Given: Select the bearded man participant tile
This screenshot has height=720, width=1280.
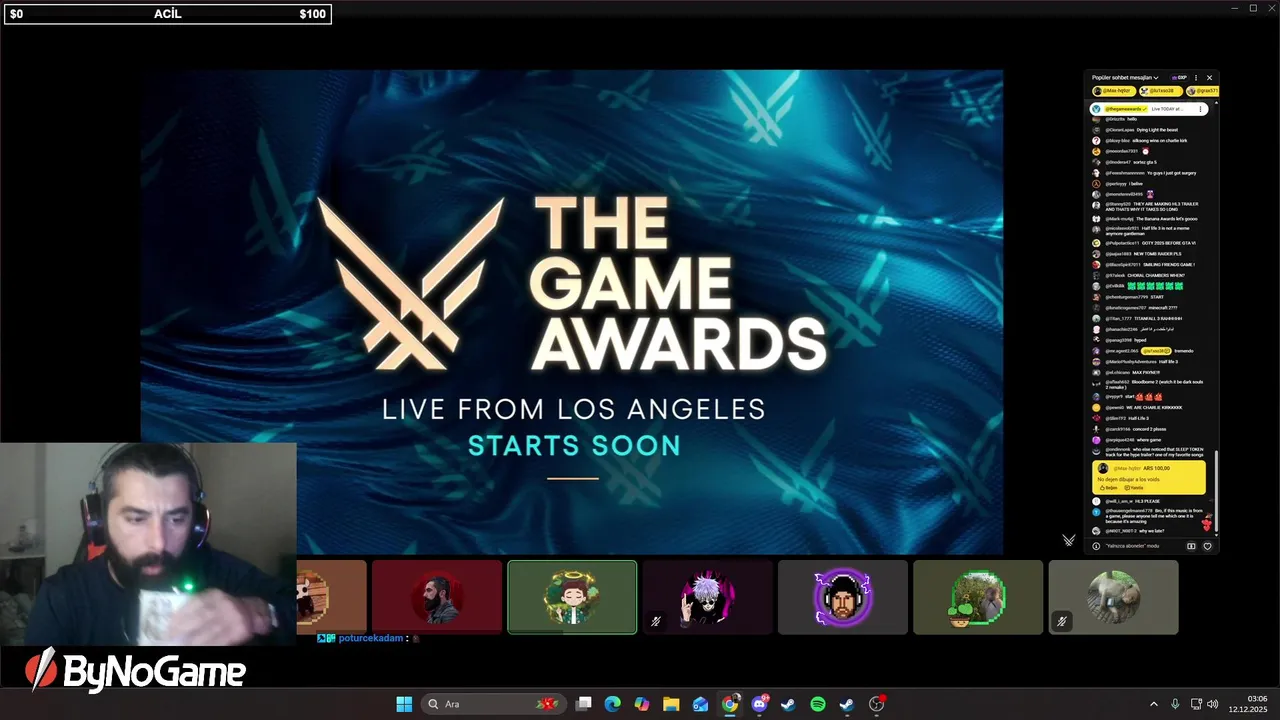Looking at the screenshot, I should pos(437,597).
